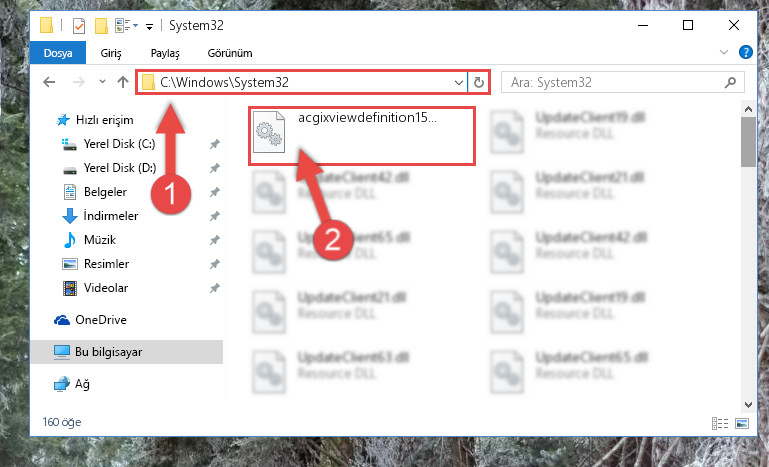The image size is (769, 467).
Task: Expand the ribbon with the chevron
Action: click(723, 52)
